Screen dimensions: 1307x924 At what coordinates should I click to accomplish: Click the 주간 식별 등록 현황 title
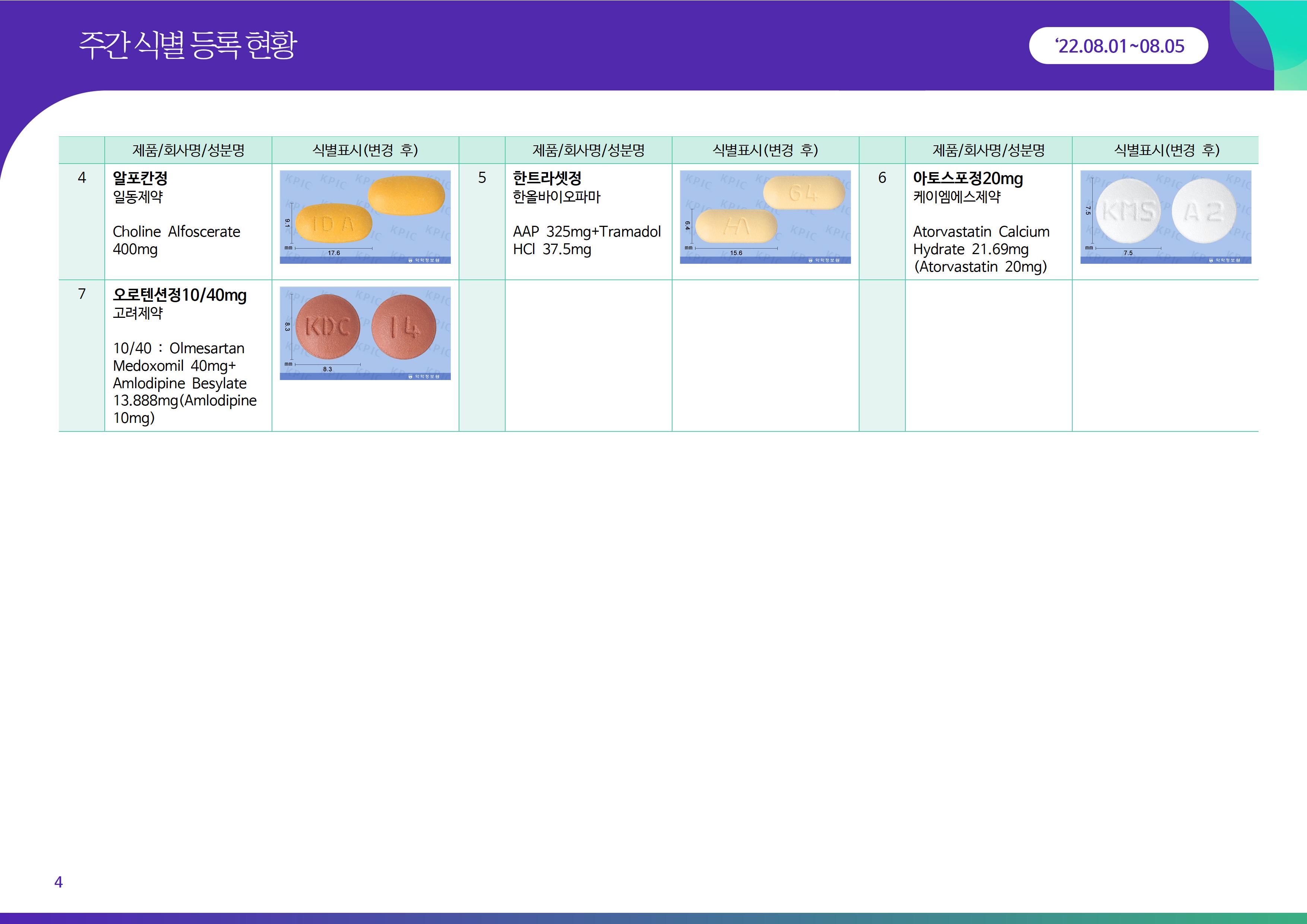[x=187, y=45]
